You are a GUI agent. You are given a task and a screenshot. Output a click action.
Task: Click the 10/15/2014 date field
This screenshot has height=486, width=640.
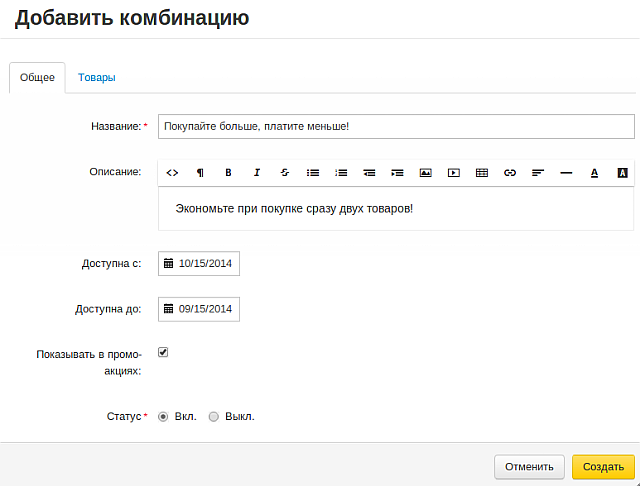click(x=199, y=264)
